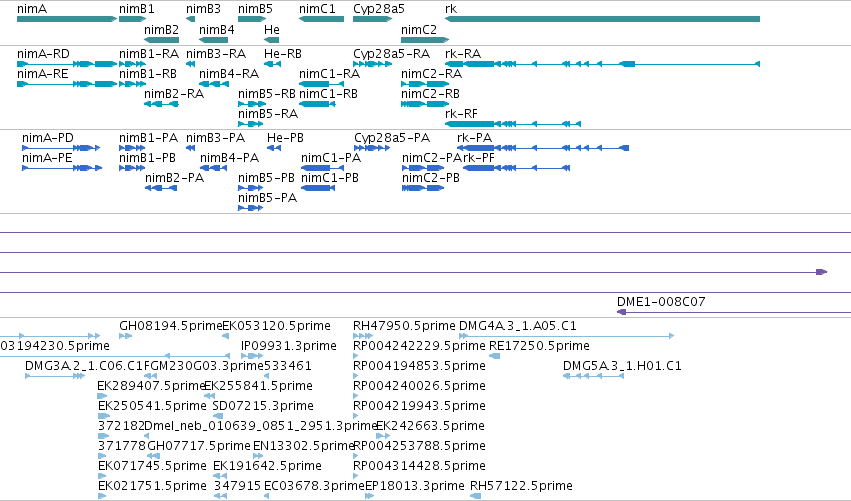
Task: Select the GH08194.5prime EST label
Action: pos(171,326)
